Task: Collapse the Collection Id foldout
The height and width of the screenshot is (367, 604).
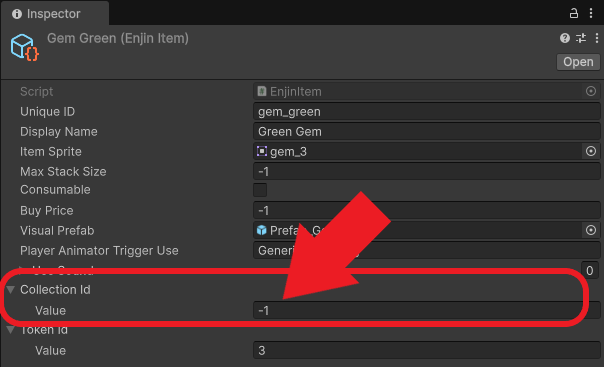Action: coord(11,290)
